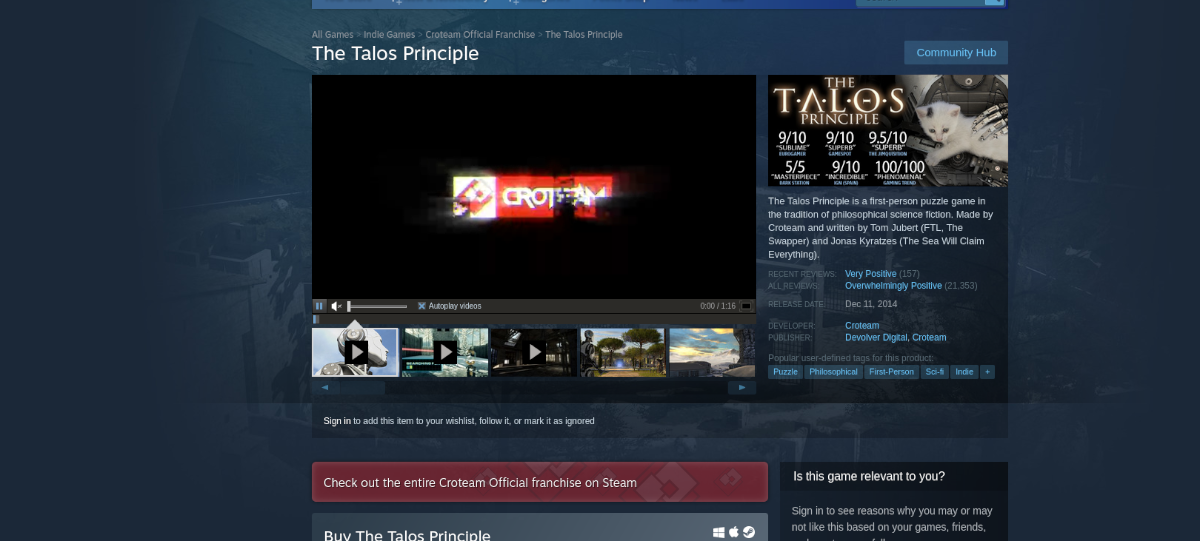Image resolution: width=1200 pixels, height=541 pixels.
Task: Click The Talos Principle header image with review scores
Action: point(888,131)
